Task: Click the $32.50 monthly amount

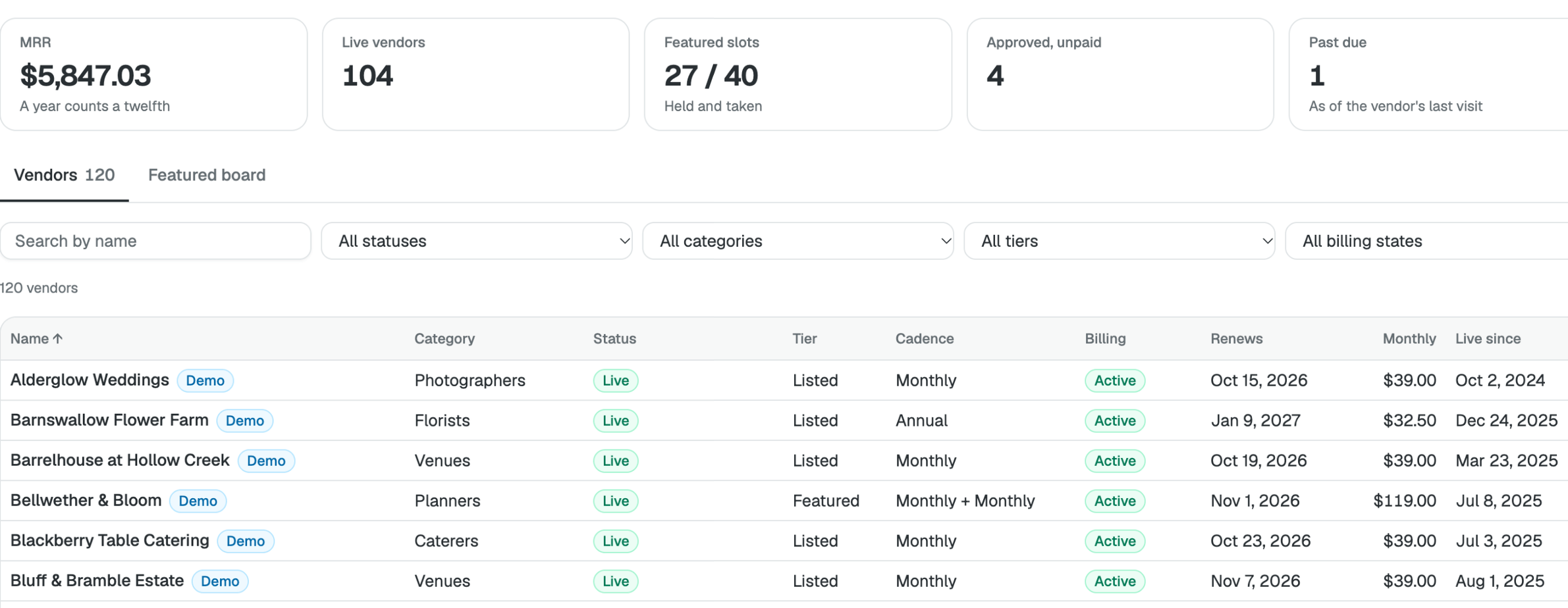Action: 1409,421
